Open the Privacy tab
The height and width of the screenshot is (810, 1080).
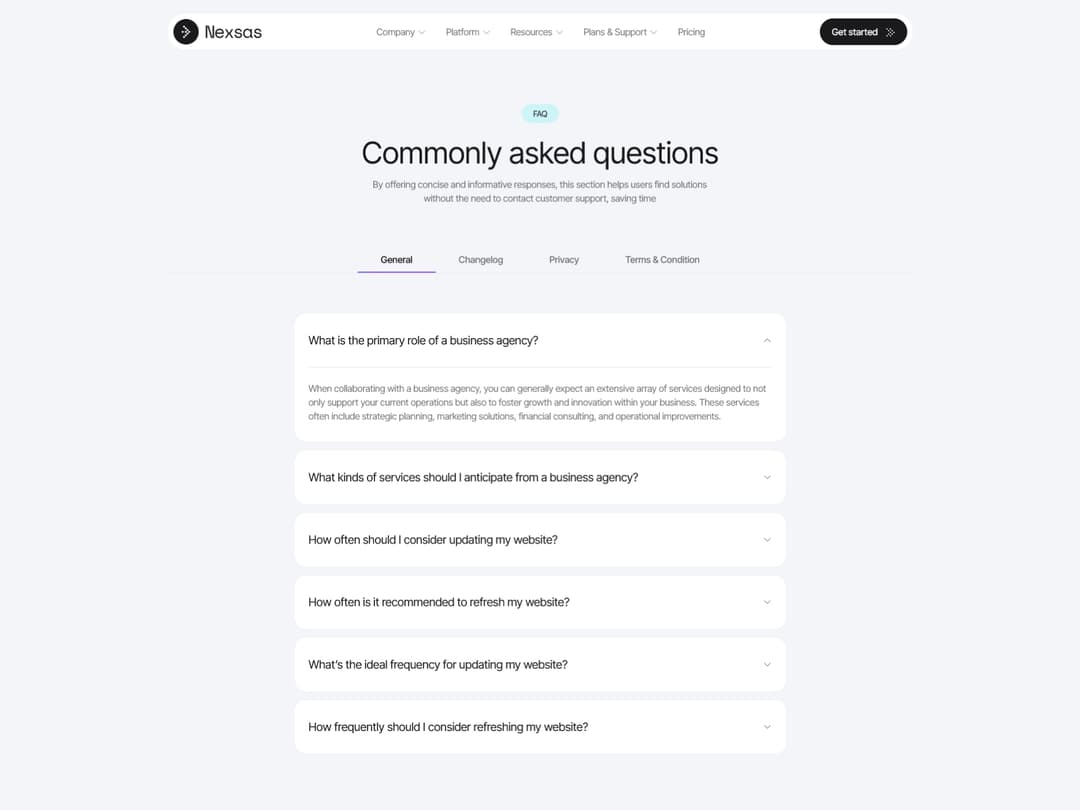[x=564, y=259]
